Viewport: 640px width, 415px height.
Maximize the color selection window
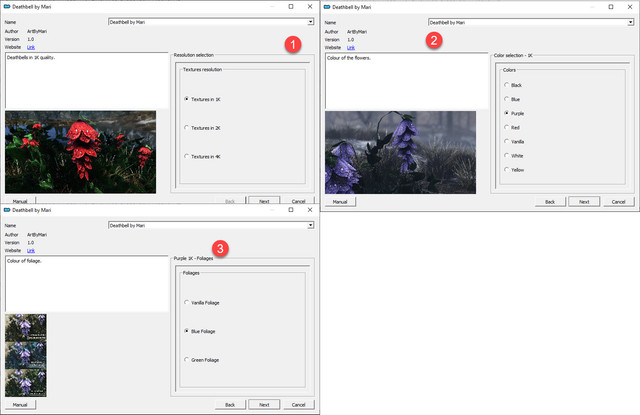(x=611, y=7)
